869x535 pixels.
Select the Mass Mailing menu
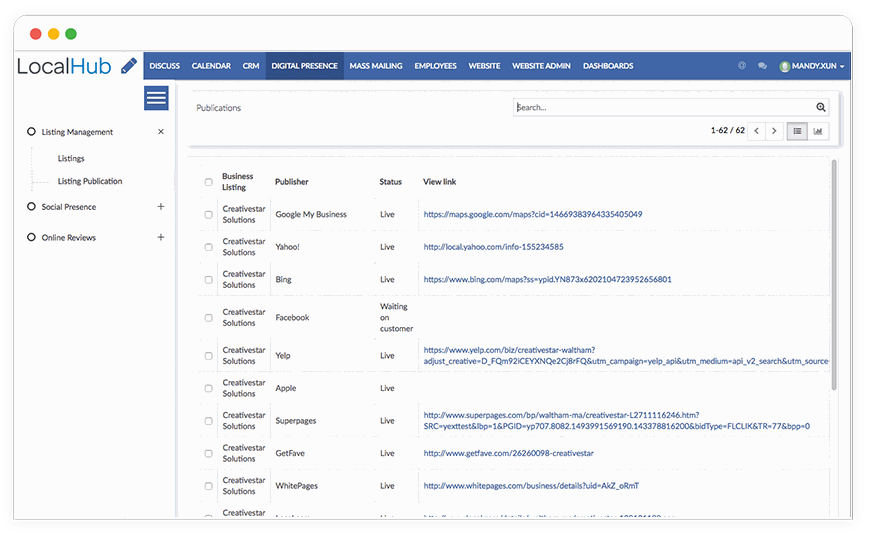pyautogui.click(x=376, y=66)
